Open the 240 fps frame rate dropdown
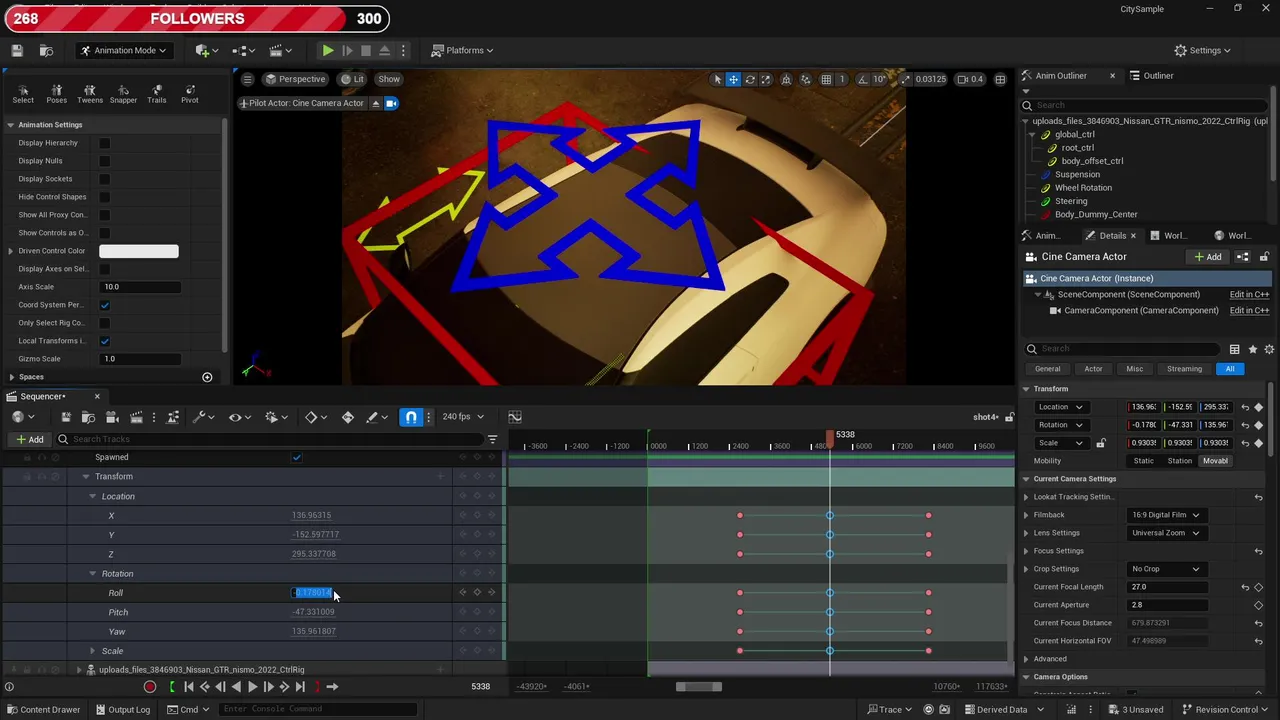This screenshot has height=720, width=1280. [463, 417]
